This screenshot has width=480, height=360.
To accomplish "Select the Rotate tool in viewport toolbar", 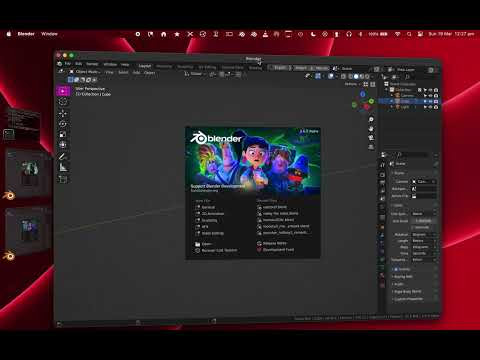I will [63, 124].
